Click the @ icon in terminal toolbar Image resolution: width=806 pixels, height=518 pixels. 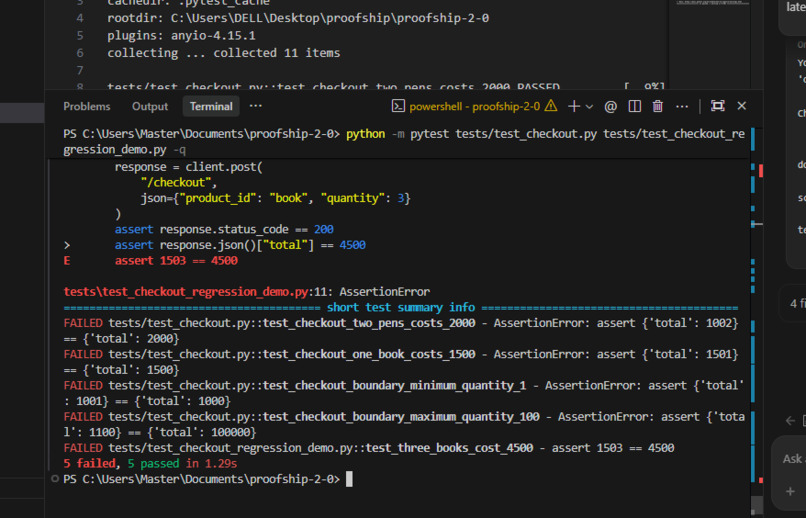[x=610, y=106]
